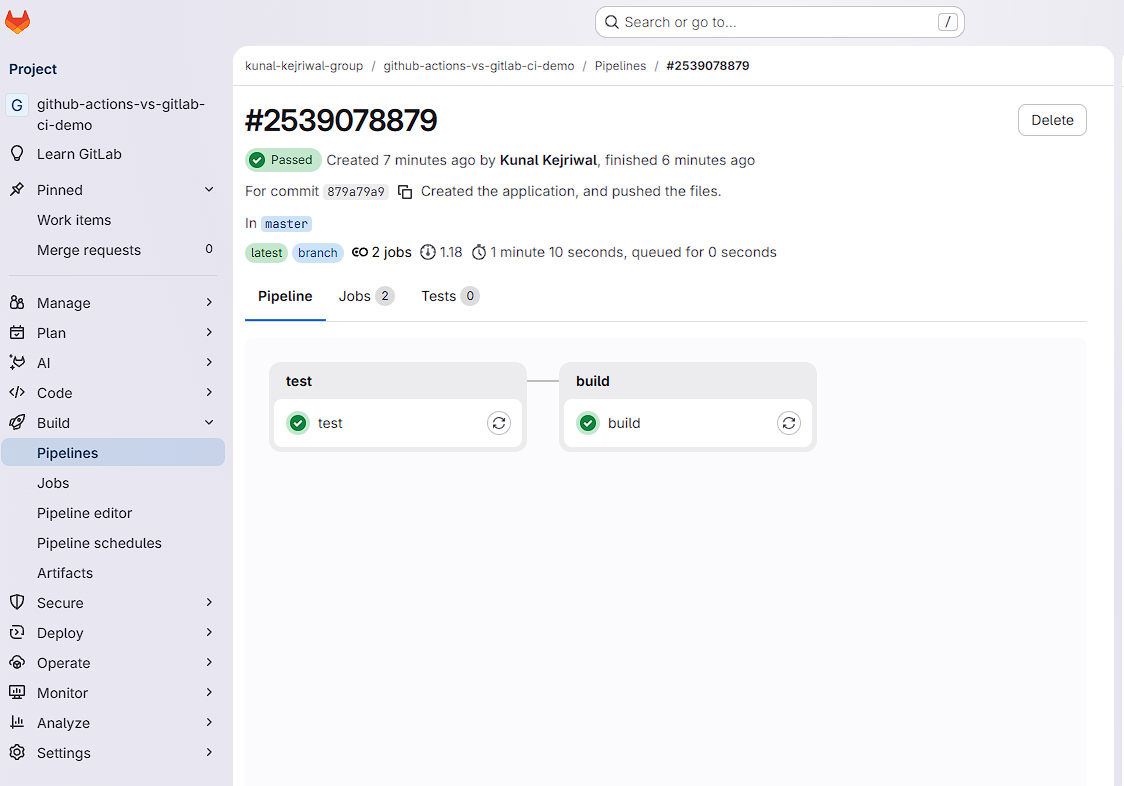Click the Operate cloud gear icon

(x=17, y=663)
